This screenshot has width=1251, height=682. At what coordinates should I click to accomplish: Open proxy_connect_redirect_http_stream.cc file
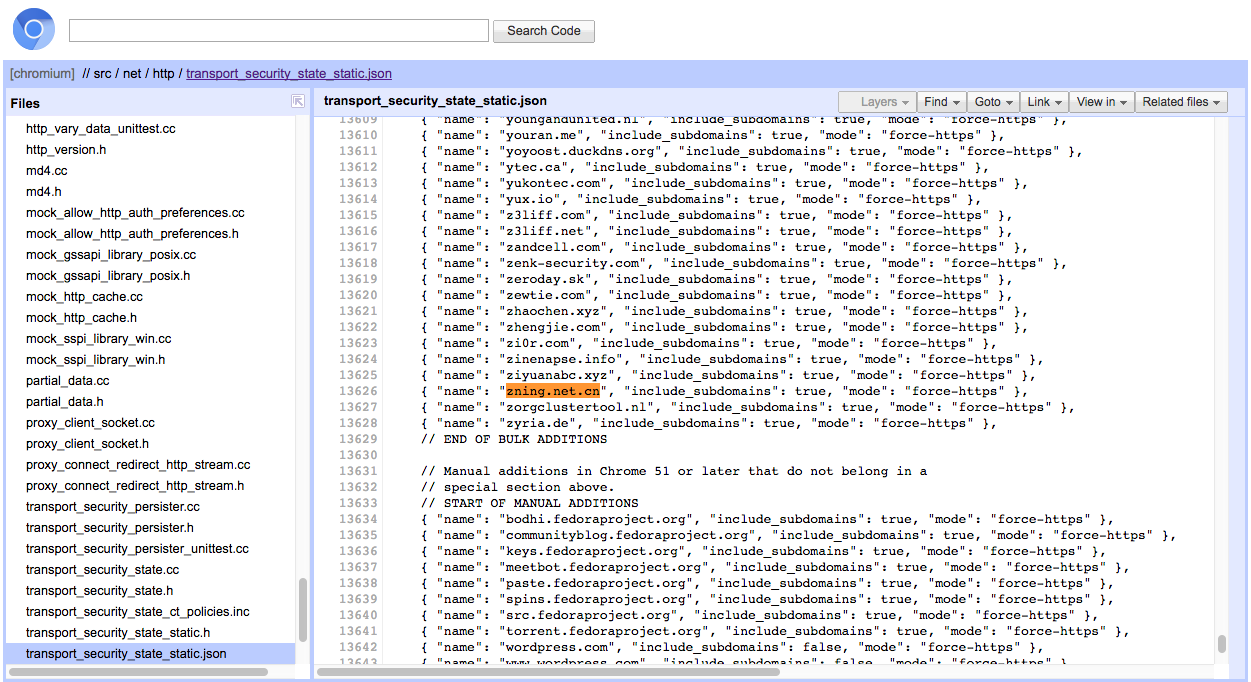(138, 465)
